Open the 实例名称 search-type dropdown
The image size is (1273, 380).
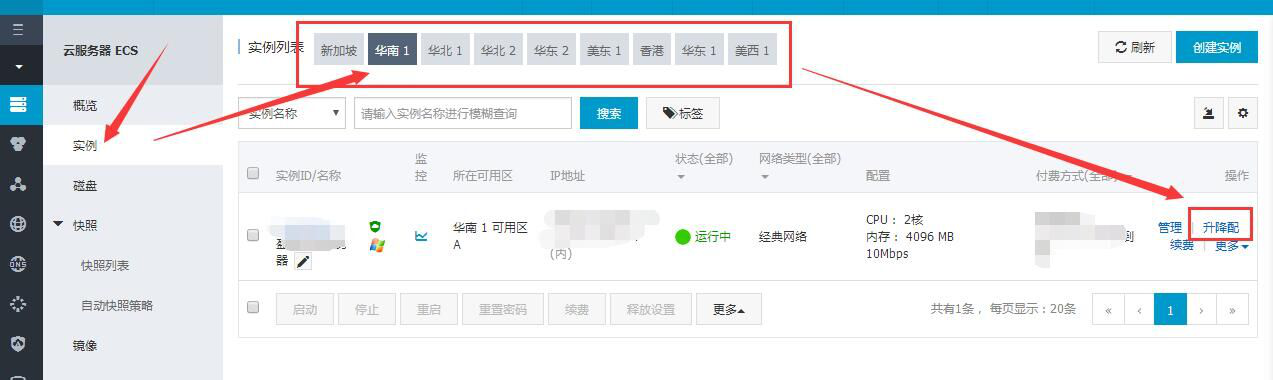[x=292, y=113]
